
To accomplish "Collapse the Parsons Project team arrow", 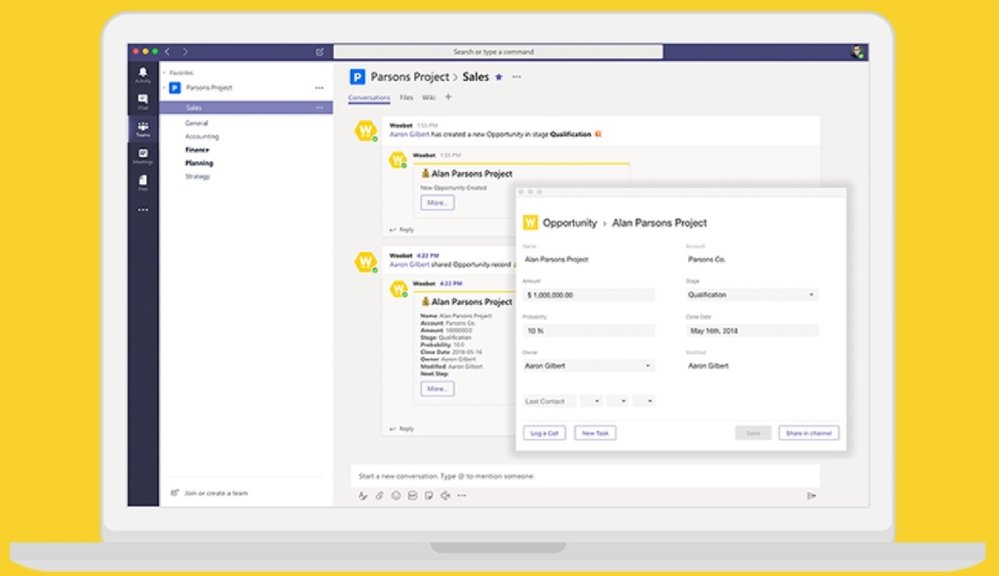I will pos(164,88).
